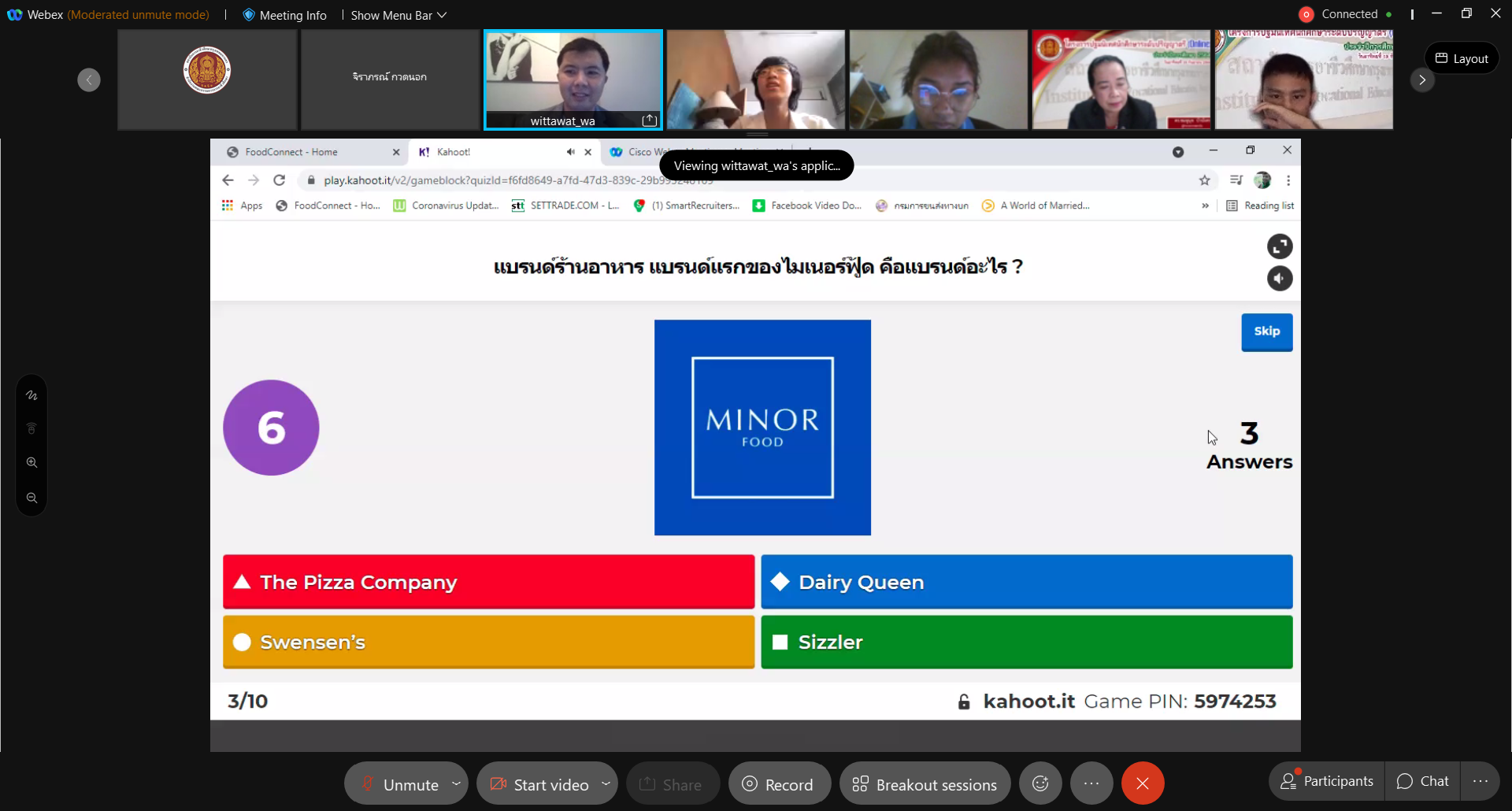Open Reading list
This screenshot has height=811, width=1512.
tap(1260, 206)
